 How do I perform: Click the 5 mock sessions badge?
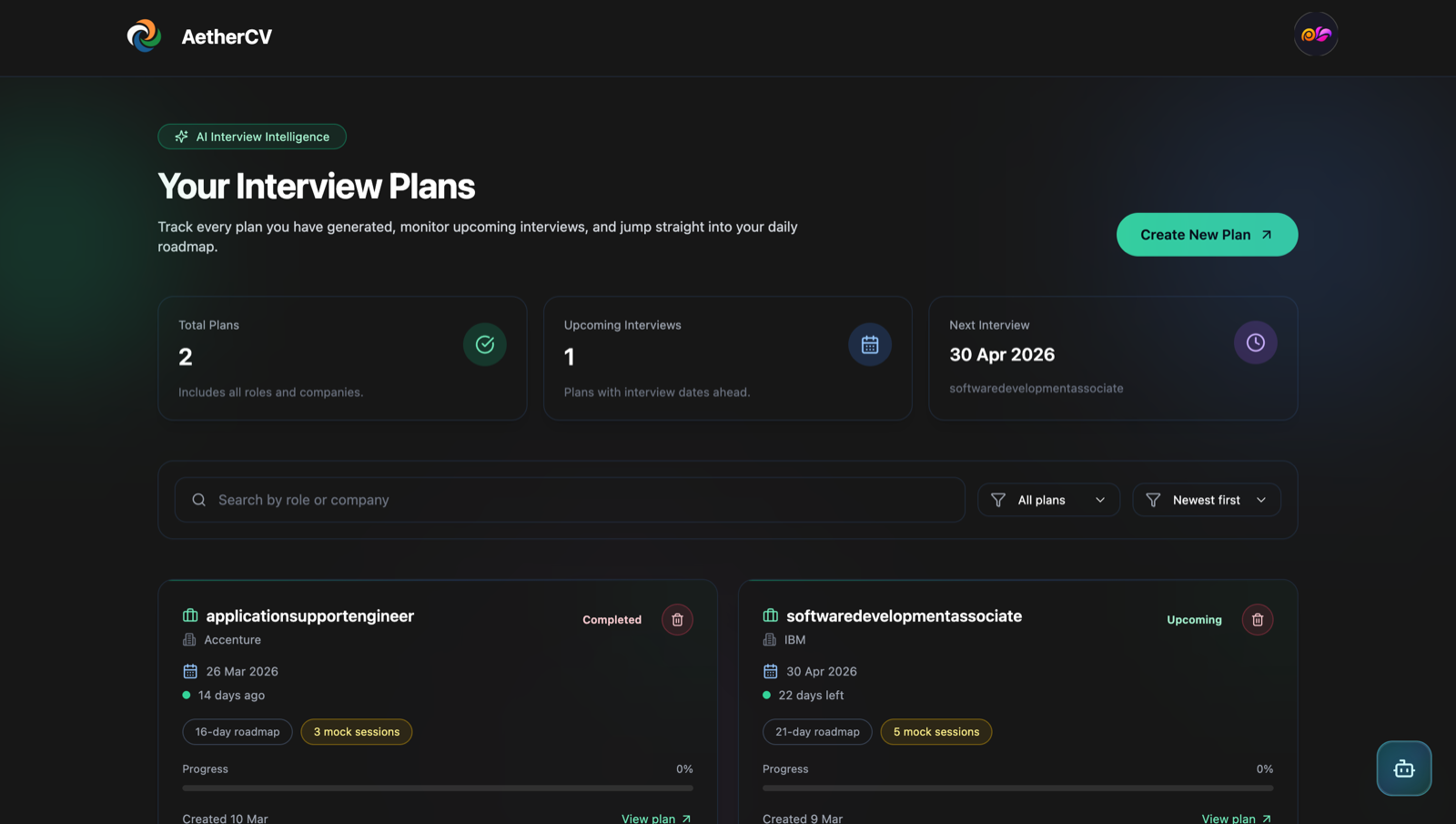coord(936,732)
